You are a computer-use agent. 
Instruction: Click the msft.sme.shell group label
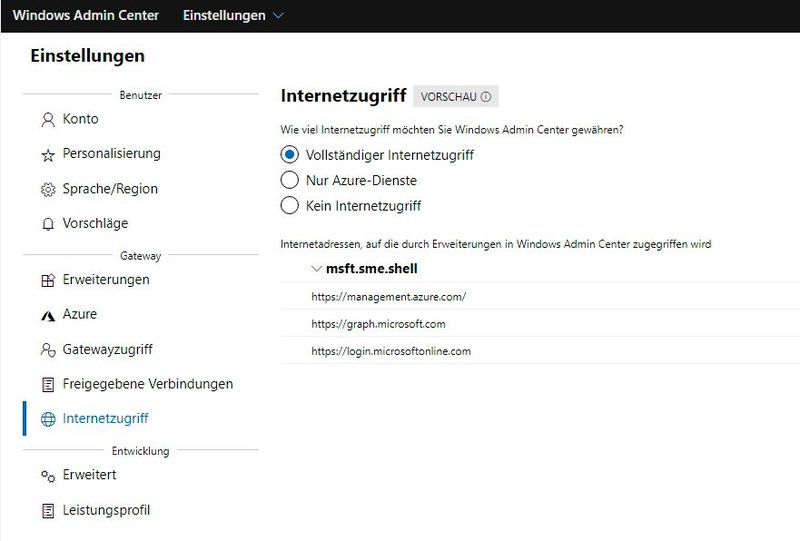(x=371, y=268)
